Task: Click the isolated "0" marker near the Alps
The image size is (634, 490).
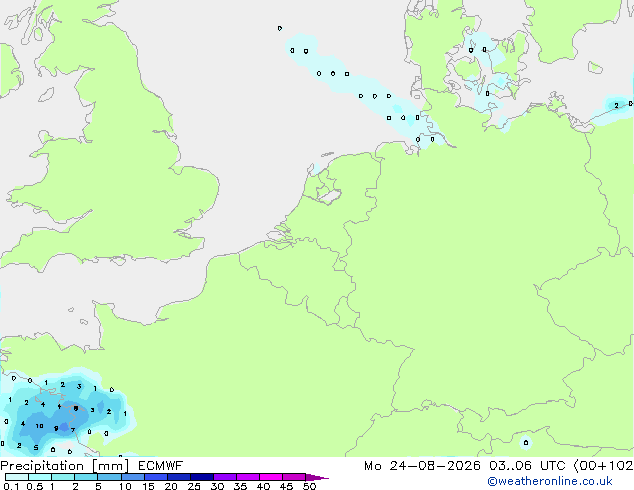Action: tap(526, 443)
